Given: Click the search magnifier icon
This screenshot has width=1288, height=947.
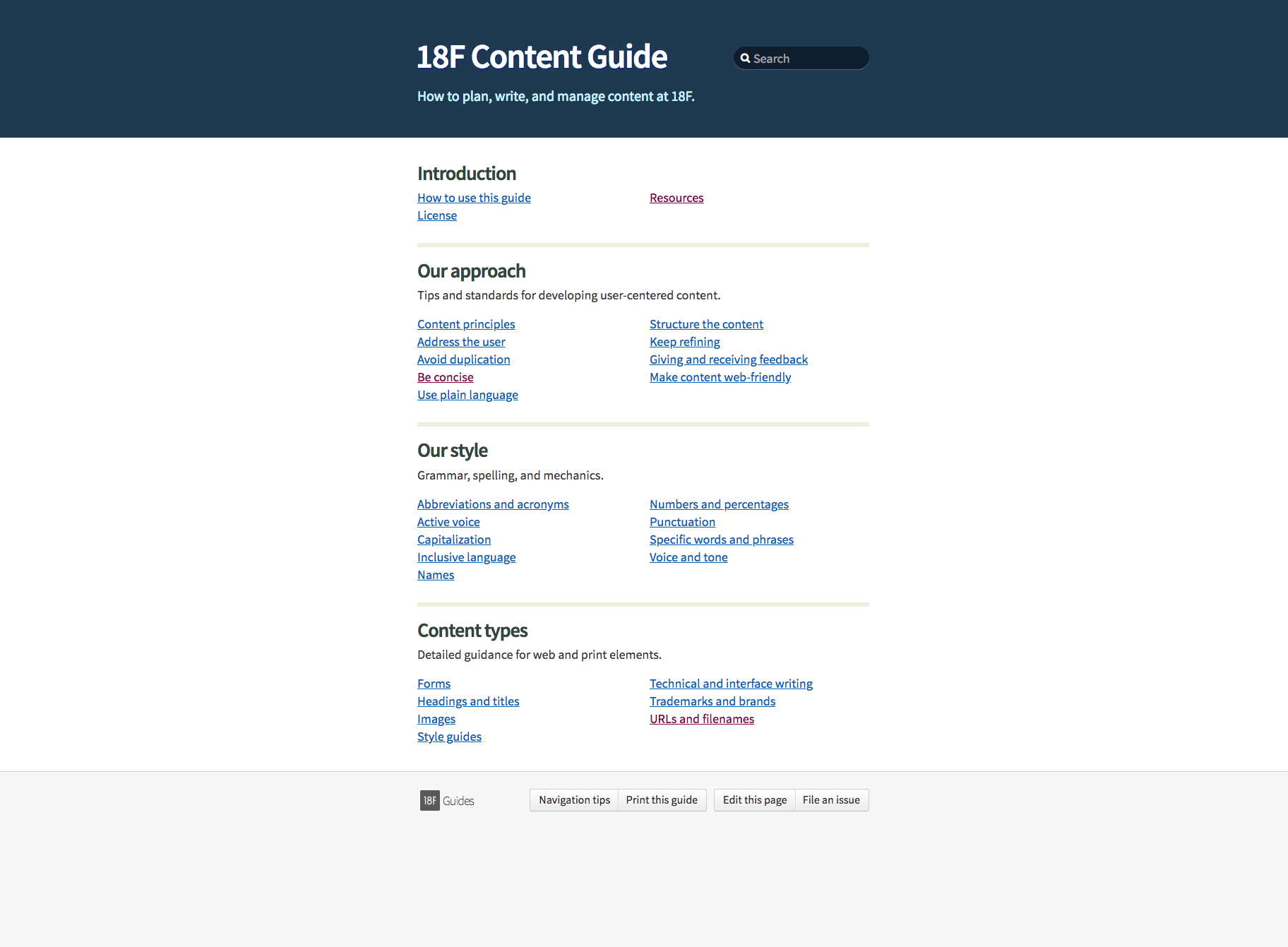Looking at the screenshot, I should tap(746, 58).
